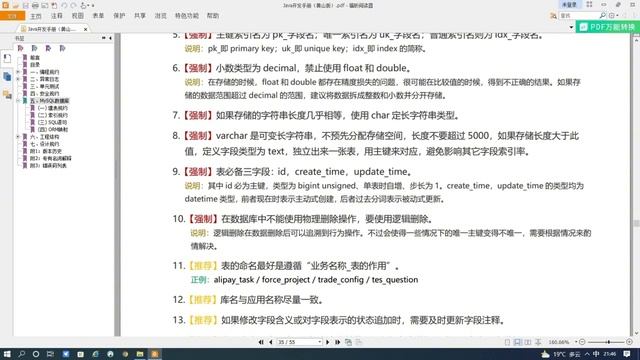Viewport: 640px width, 360px height.
Task: Click the third bookmark toolbar flag icon
Action: pyautogui.click(x=48, y=48)
